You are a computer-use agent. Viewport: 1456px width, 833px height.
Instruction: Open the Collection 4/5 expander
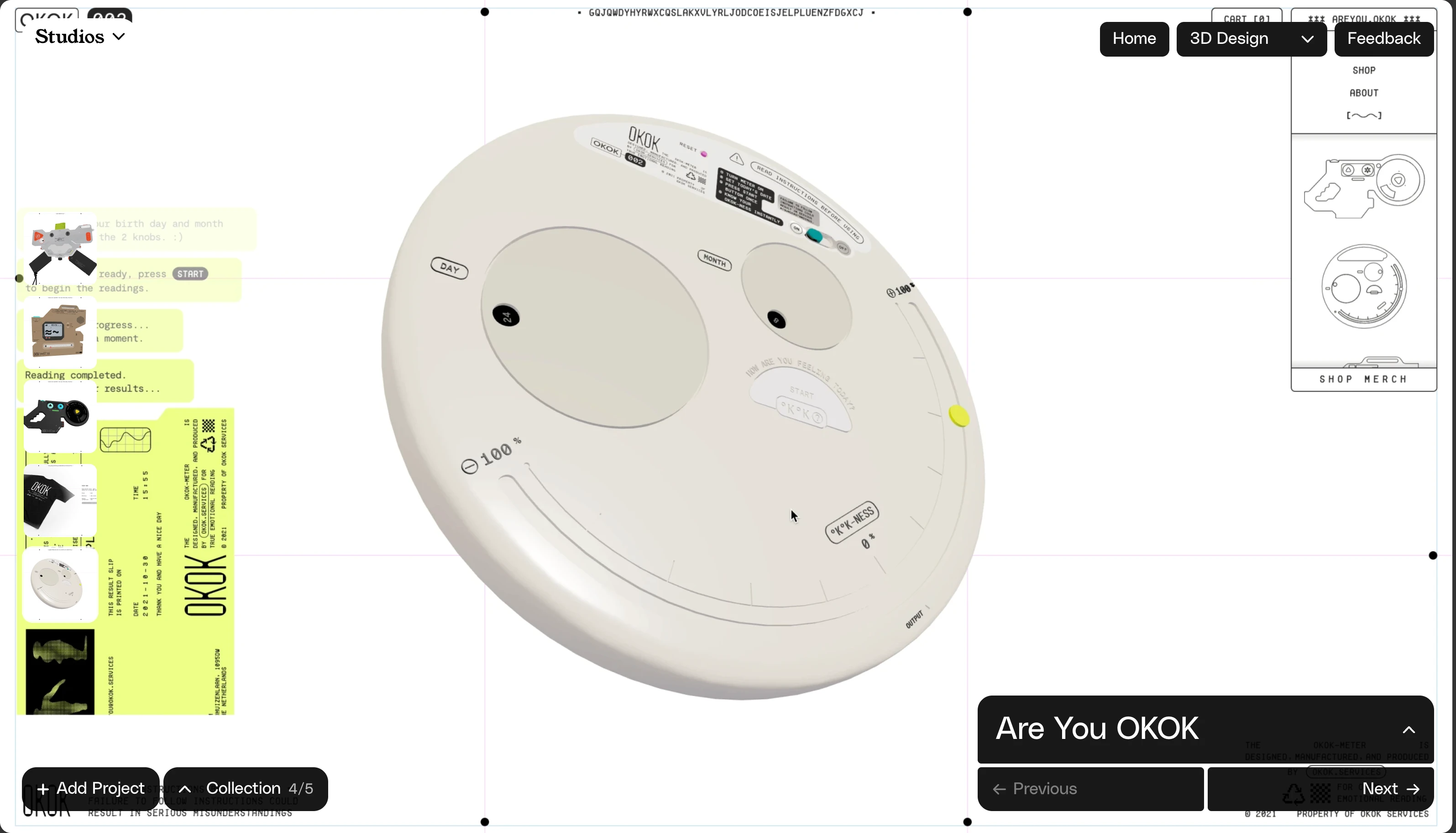[x=246, y=788]
